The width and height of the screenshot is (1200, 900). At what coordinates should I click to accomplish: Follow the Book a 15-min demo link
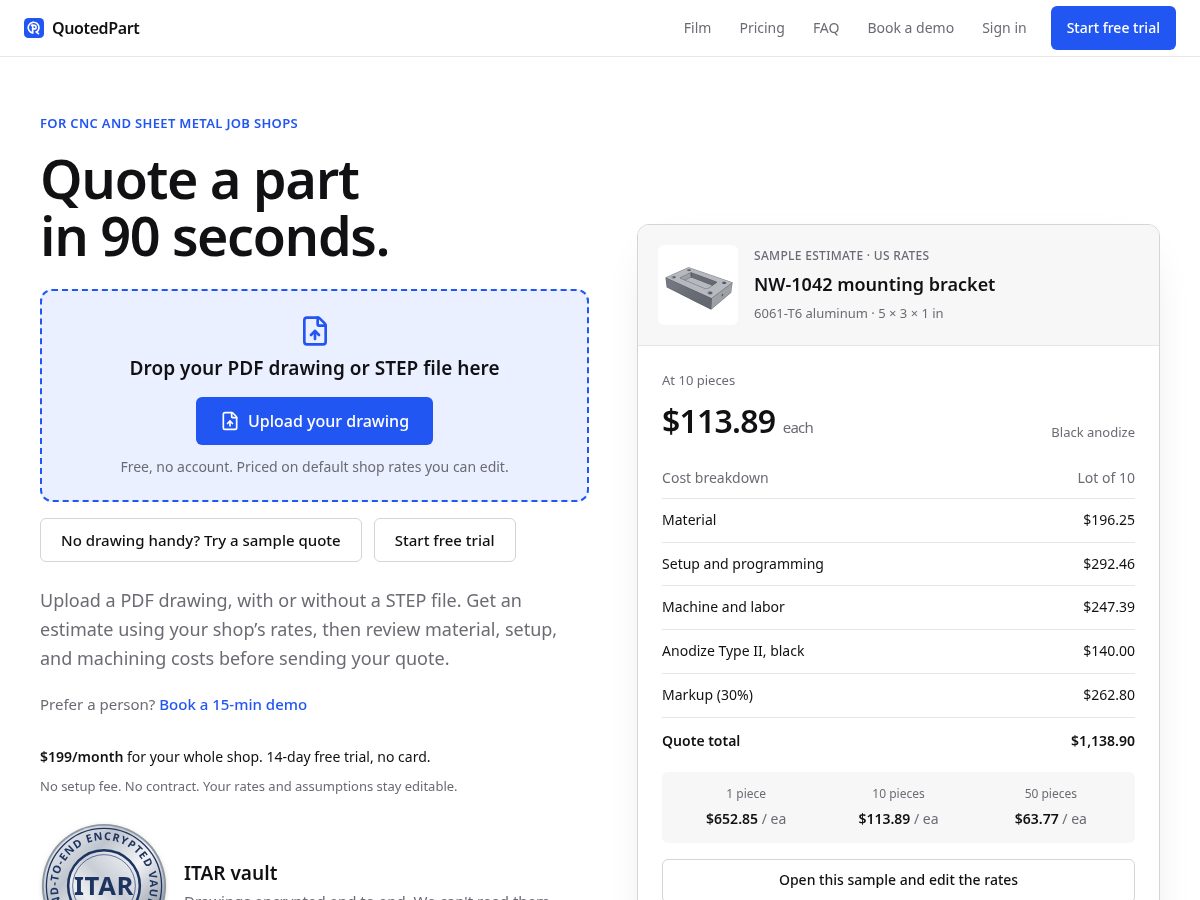[x=233, y=704]
